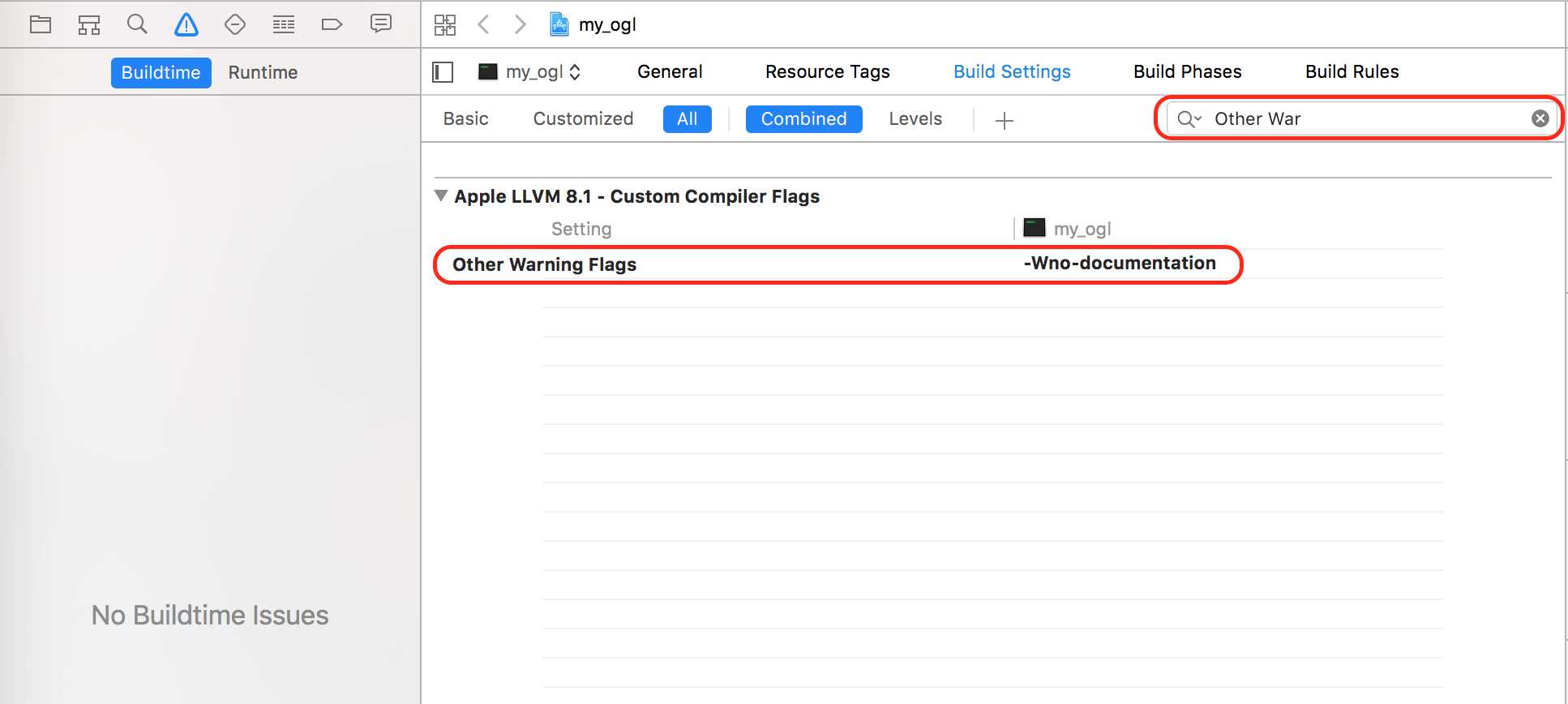Open the Resource Tags tab
Viewport: 1568px width, 704px height.
click(x=828, y=71)
